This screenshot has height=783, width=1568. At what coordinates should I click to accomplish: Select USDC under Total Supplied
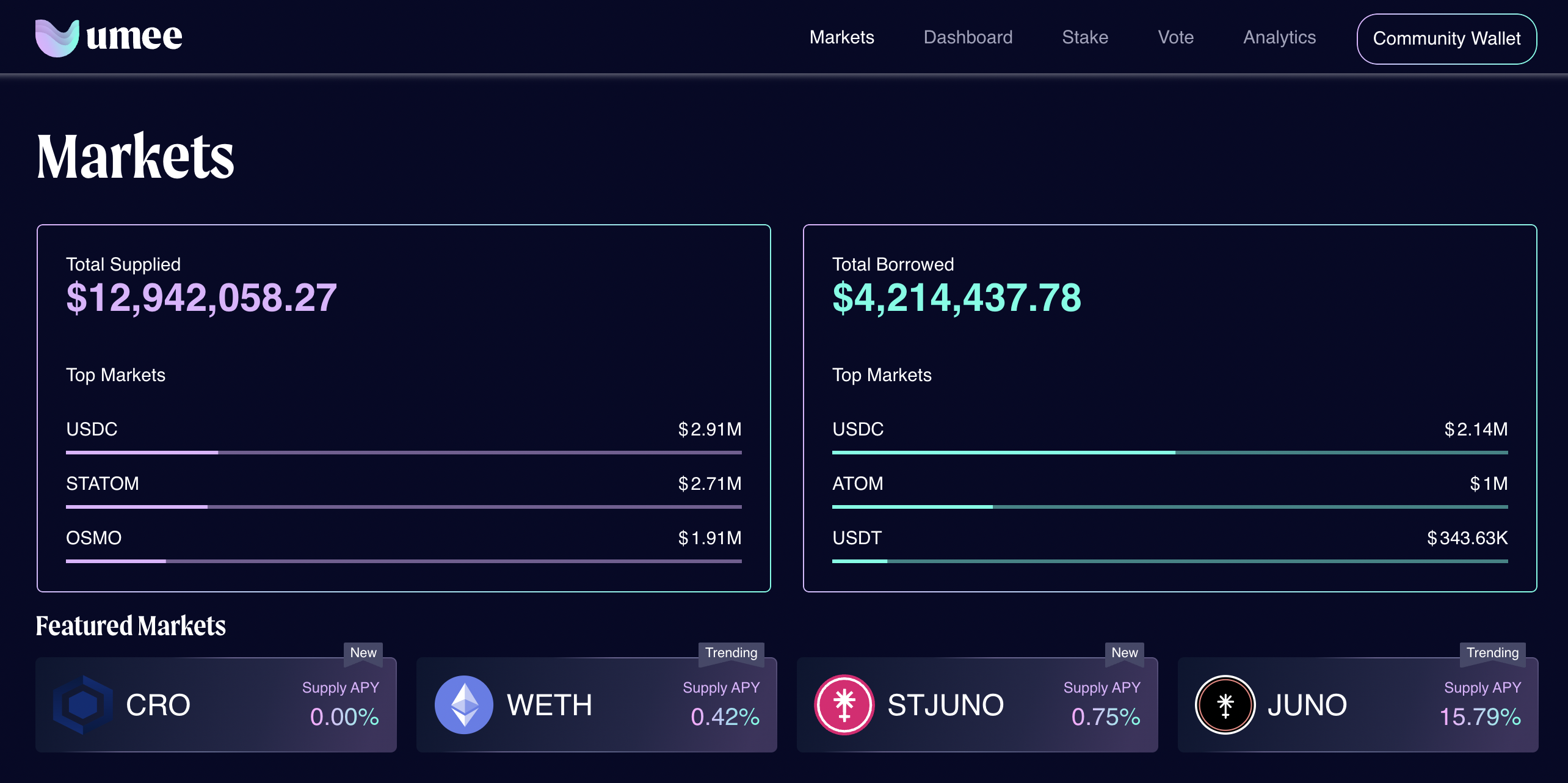[x=92, y=429]
